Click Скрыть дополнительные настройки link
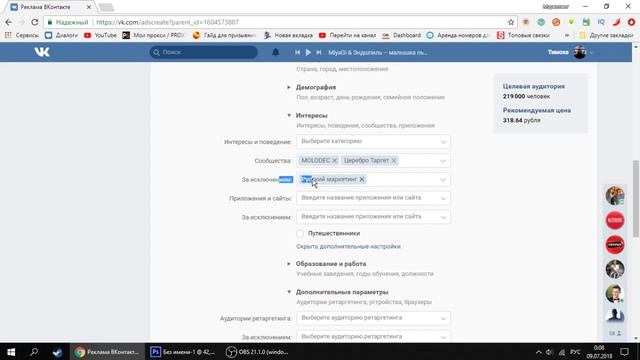This screenshot has height=360, width=640. tap(348, 247)
